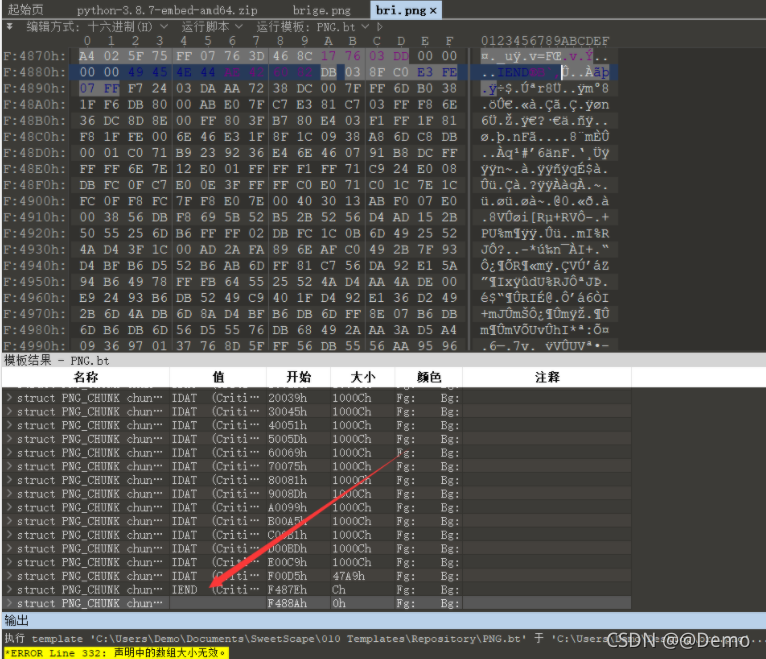
Task: Expand the IDAT chunk starting at 40051h
Action: pos(10,425)
